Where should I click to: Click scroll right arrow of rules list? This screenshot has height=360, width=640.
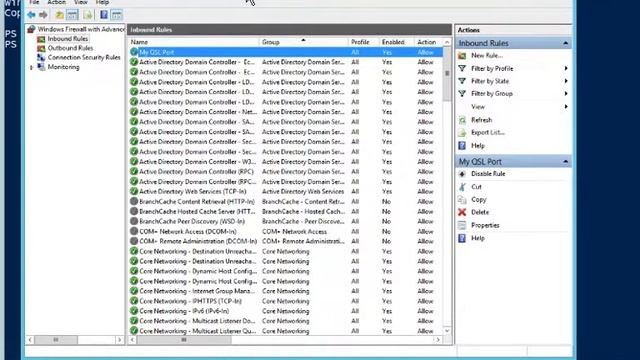[x=438, y=340]
